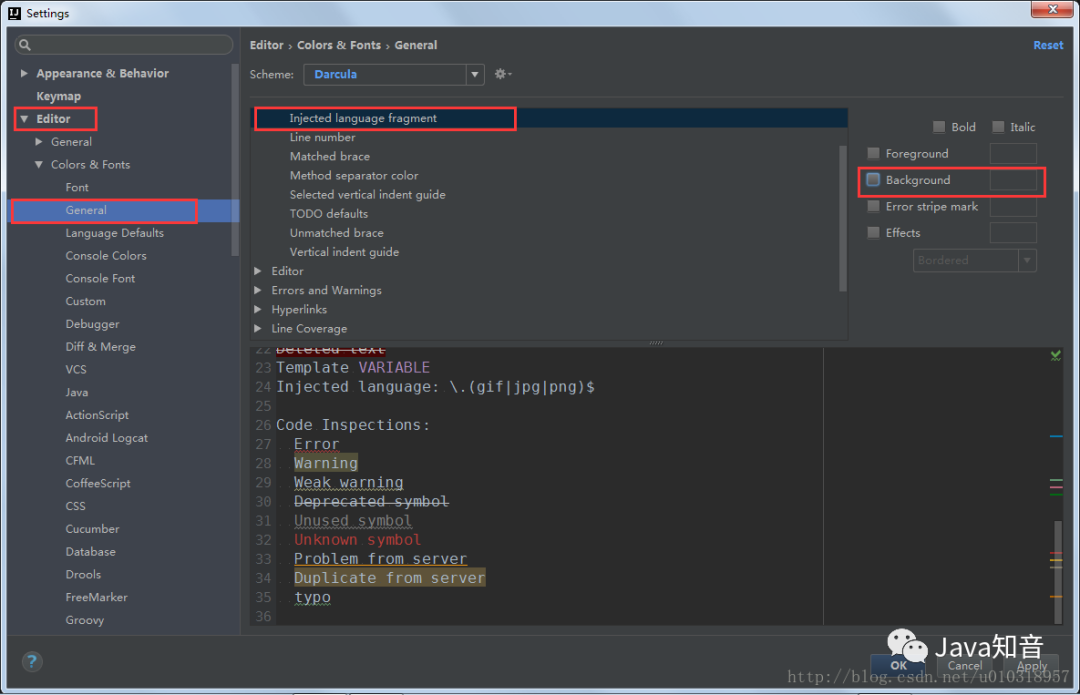Viewport: 1080px width, 695px height.
Task: Click the Editor breadcrumb
Action: (267, 45)
